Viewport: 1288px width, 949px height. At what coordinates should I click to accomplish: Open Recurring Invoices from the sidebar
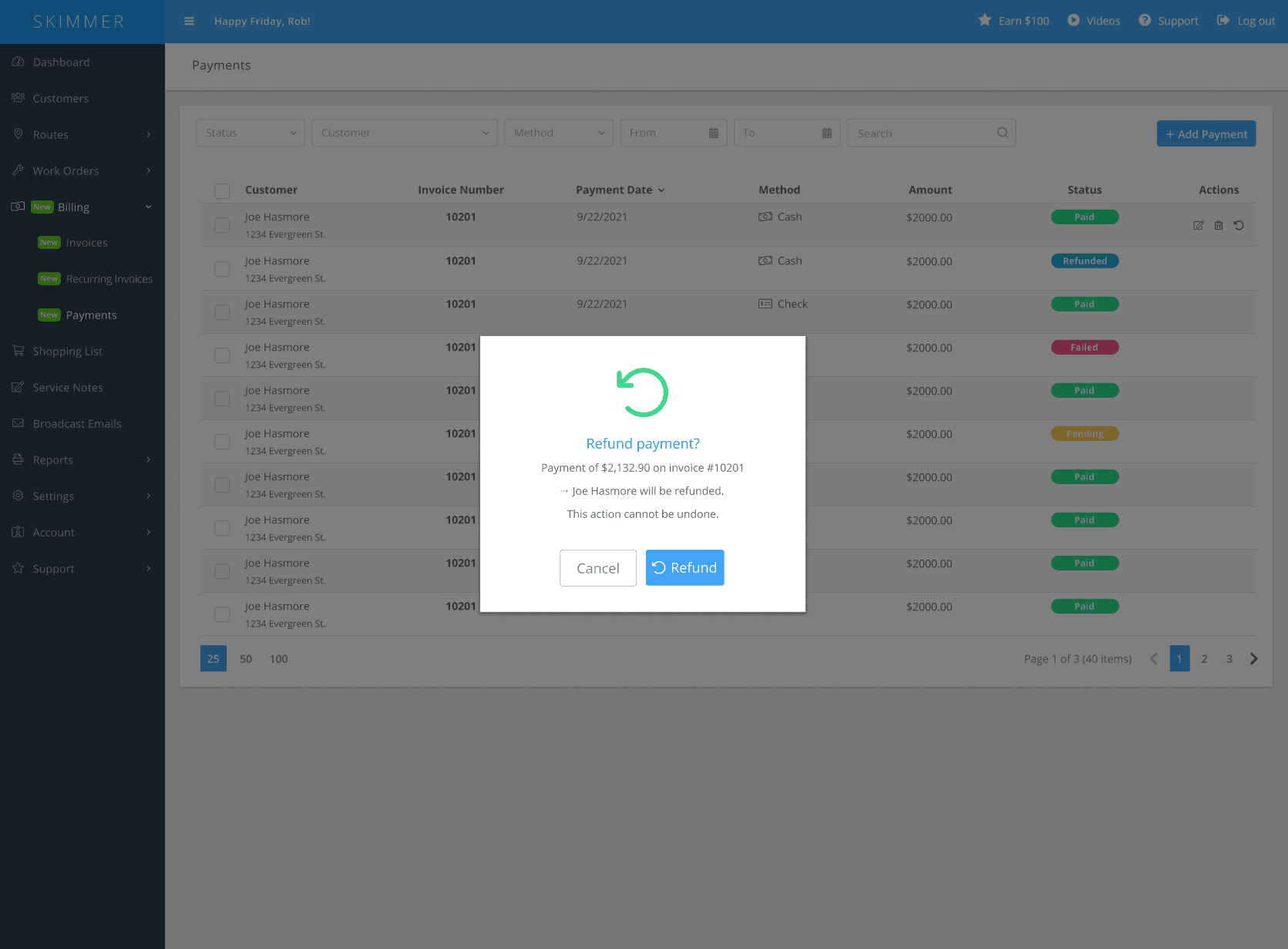pyautogui.click(x=109, y=278)
